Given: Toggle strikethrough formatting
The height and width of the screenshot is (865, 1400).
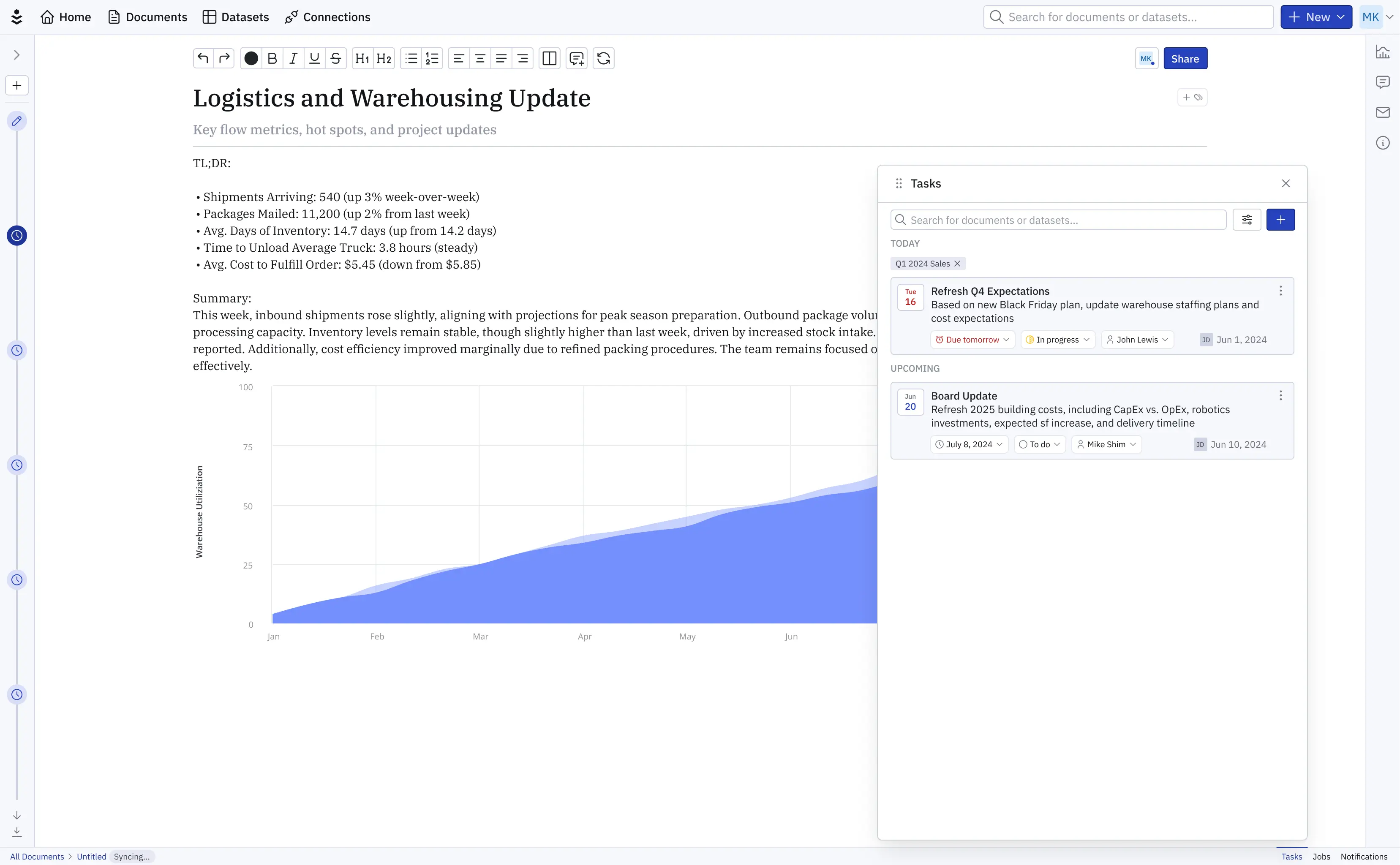Looking at the screenshot, I should pyautogui.click(x=335, y=58).
